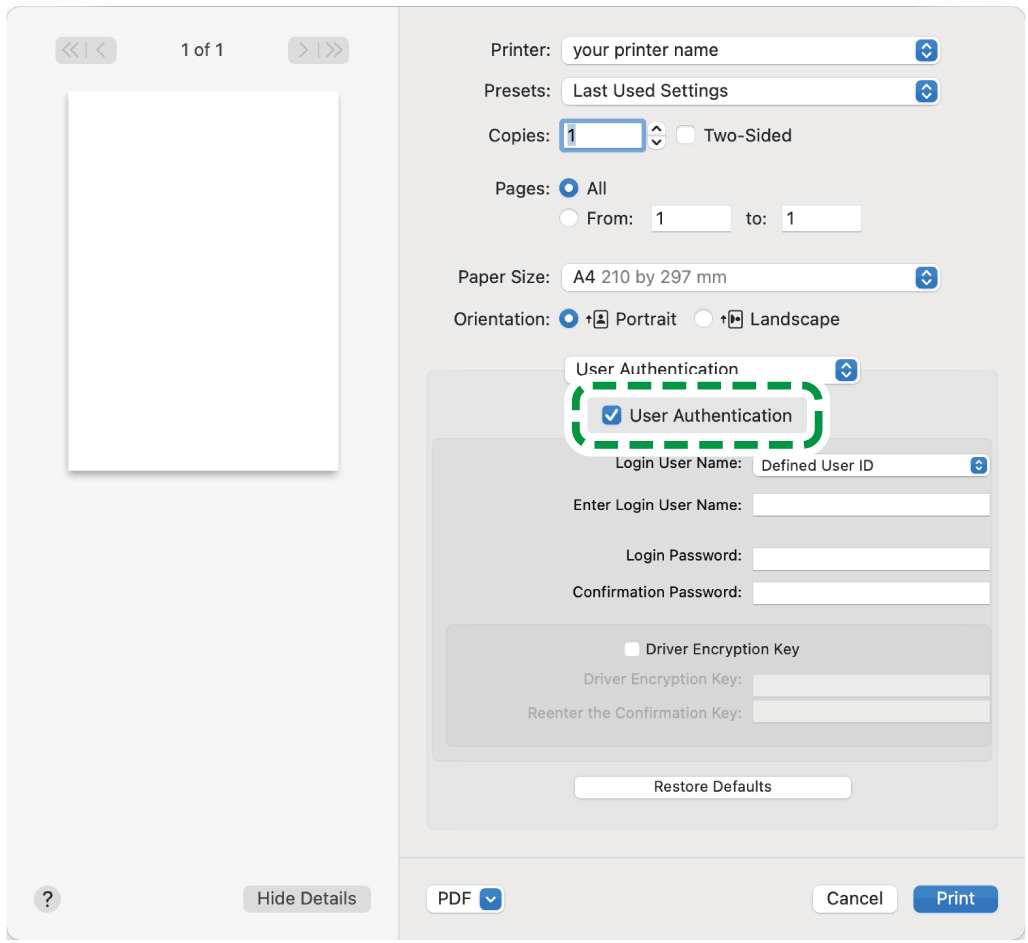Expand the Paper Size dropdown

[750, 277]
